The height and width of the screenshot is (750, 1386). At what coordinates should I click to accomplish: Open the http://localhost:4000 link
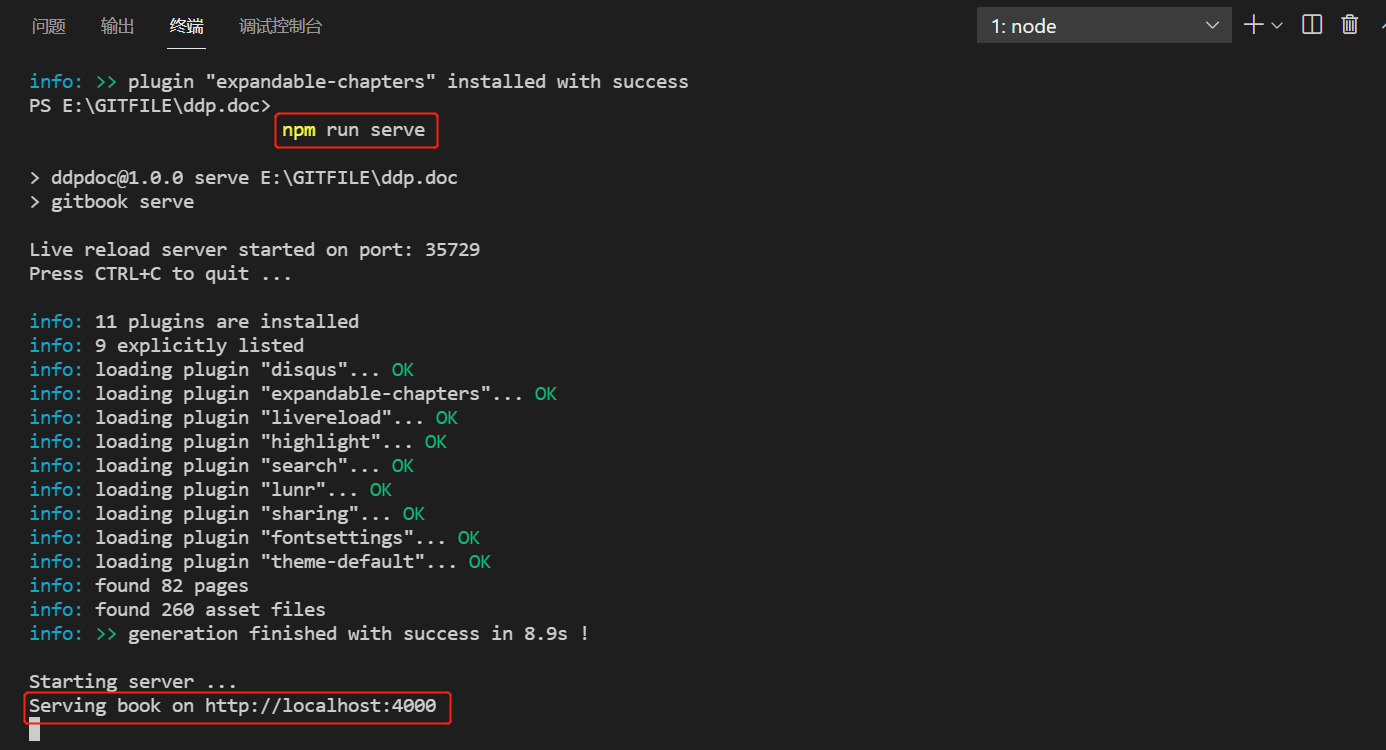click(320, 706)
